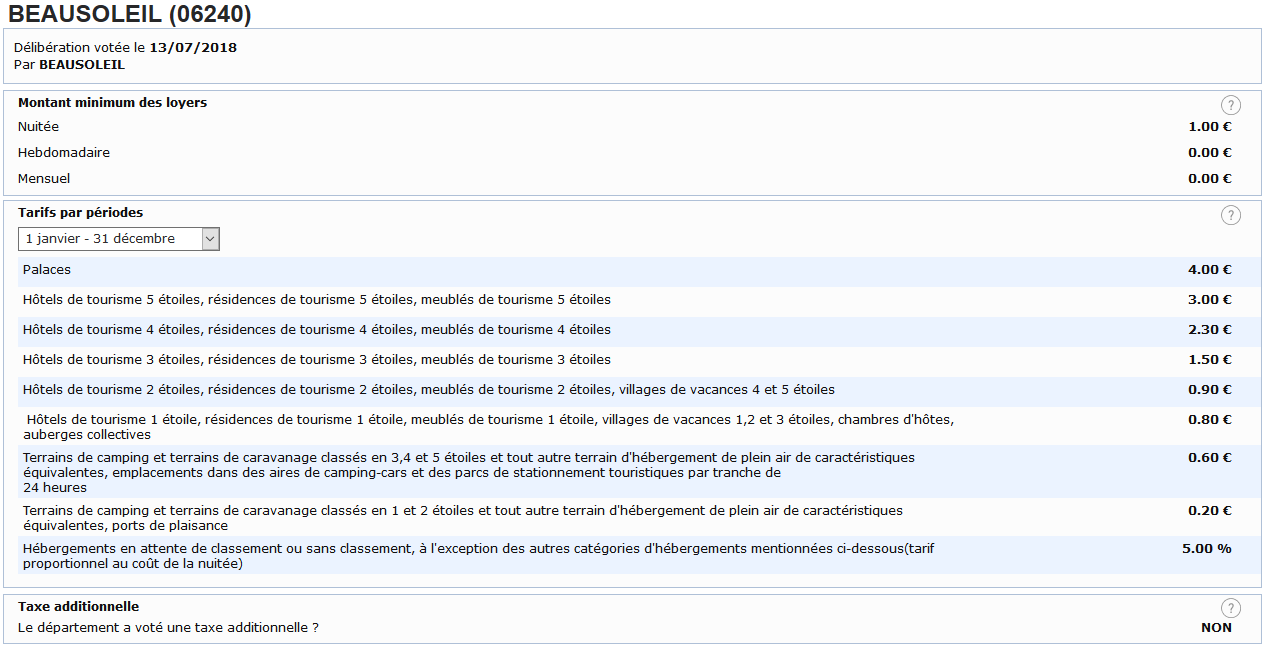
Task: Click 'Montant minimum des loyers' heading
Action: pos(112,102)
